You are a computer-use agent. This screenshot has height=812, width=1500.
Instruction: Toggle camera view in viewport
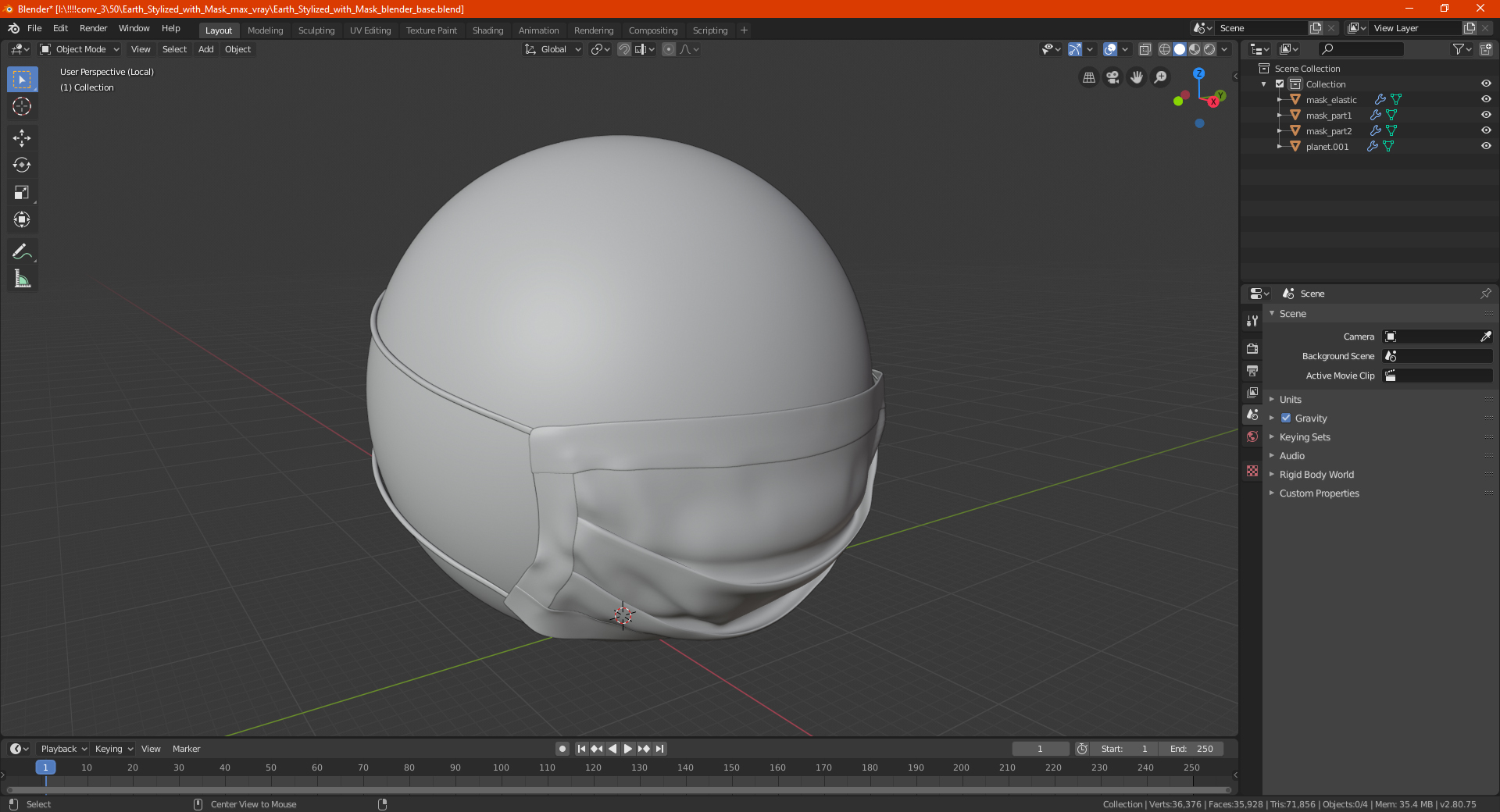[1112, 77]
